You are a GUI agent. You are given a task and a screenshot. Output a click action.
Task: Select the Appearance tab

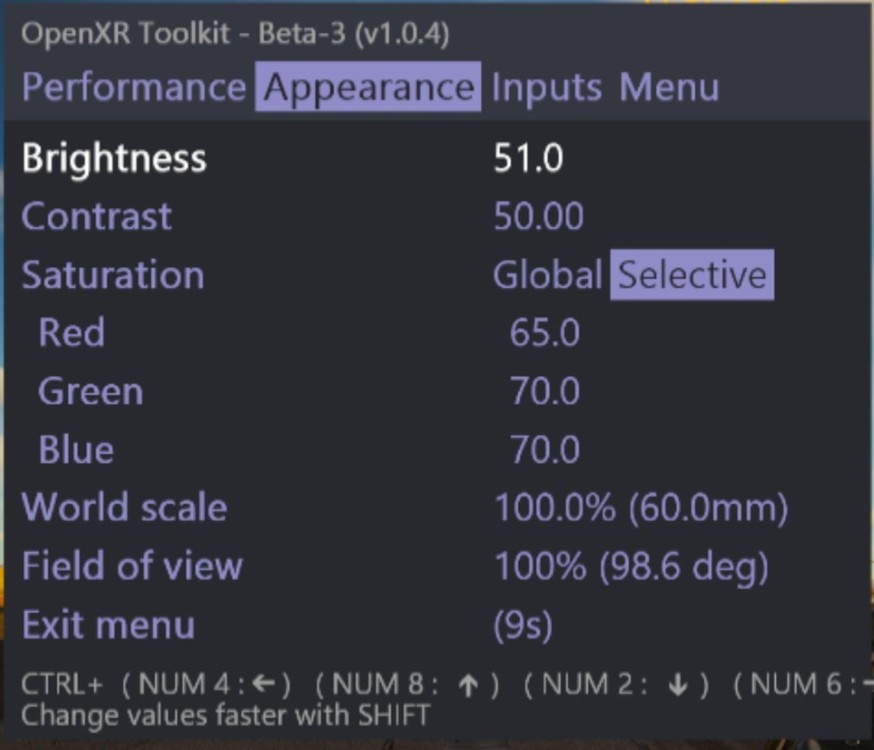(x=366, y=88)
